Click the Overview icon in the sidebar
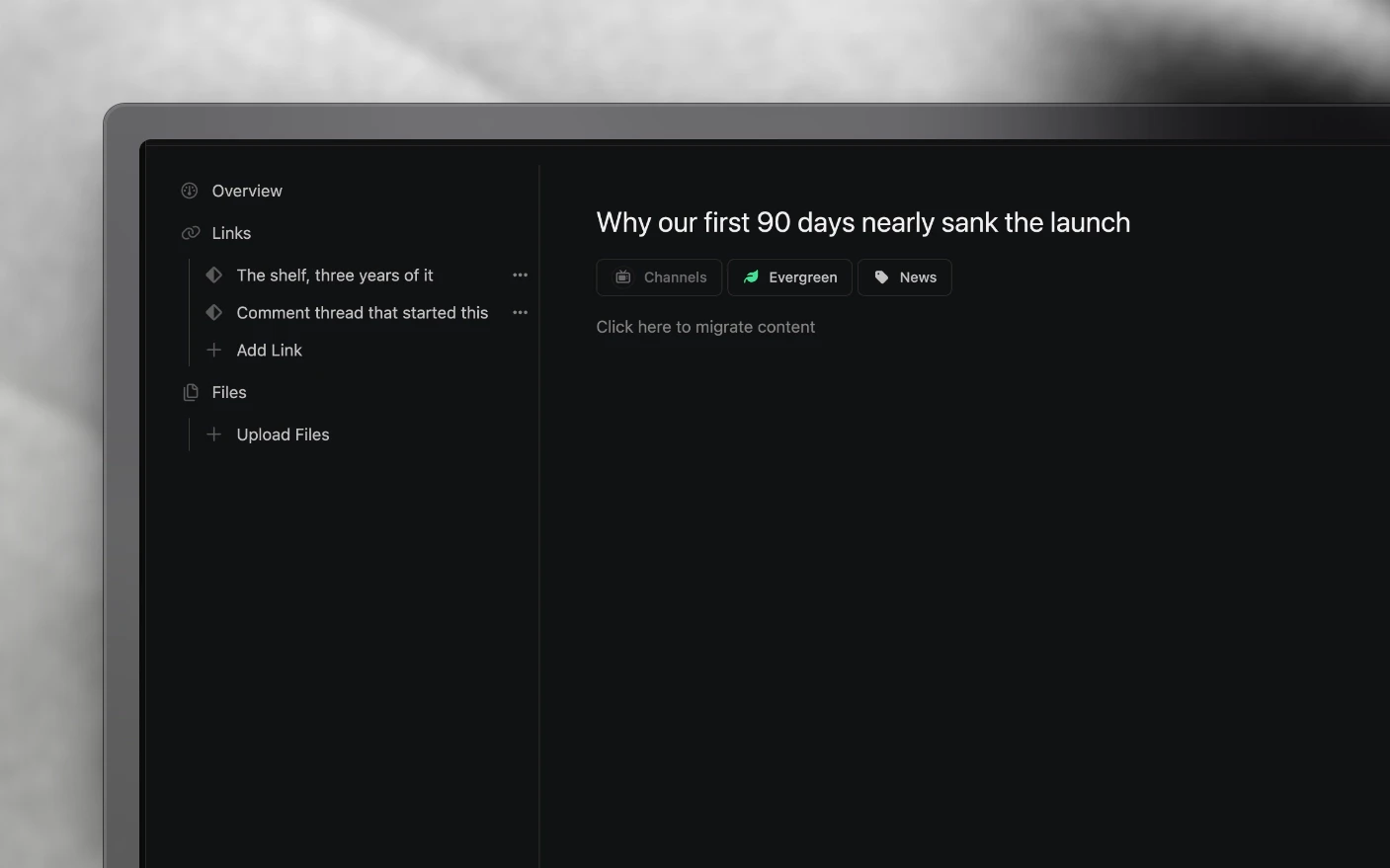This screenshot has width=1390, height=868. [190, 191]
